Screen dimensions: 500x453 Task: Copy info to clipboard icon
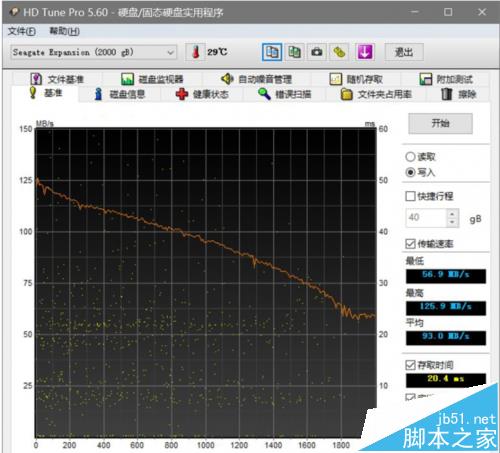point(272,52)
